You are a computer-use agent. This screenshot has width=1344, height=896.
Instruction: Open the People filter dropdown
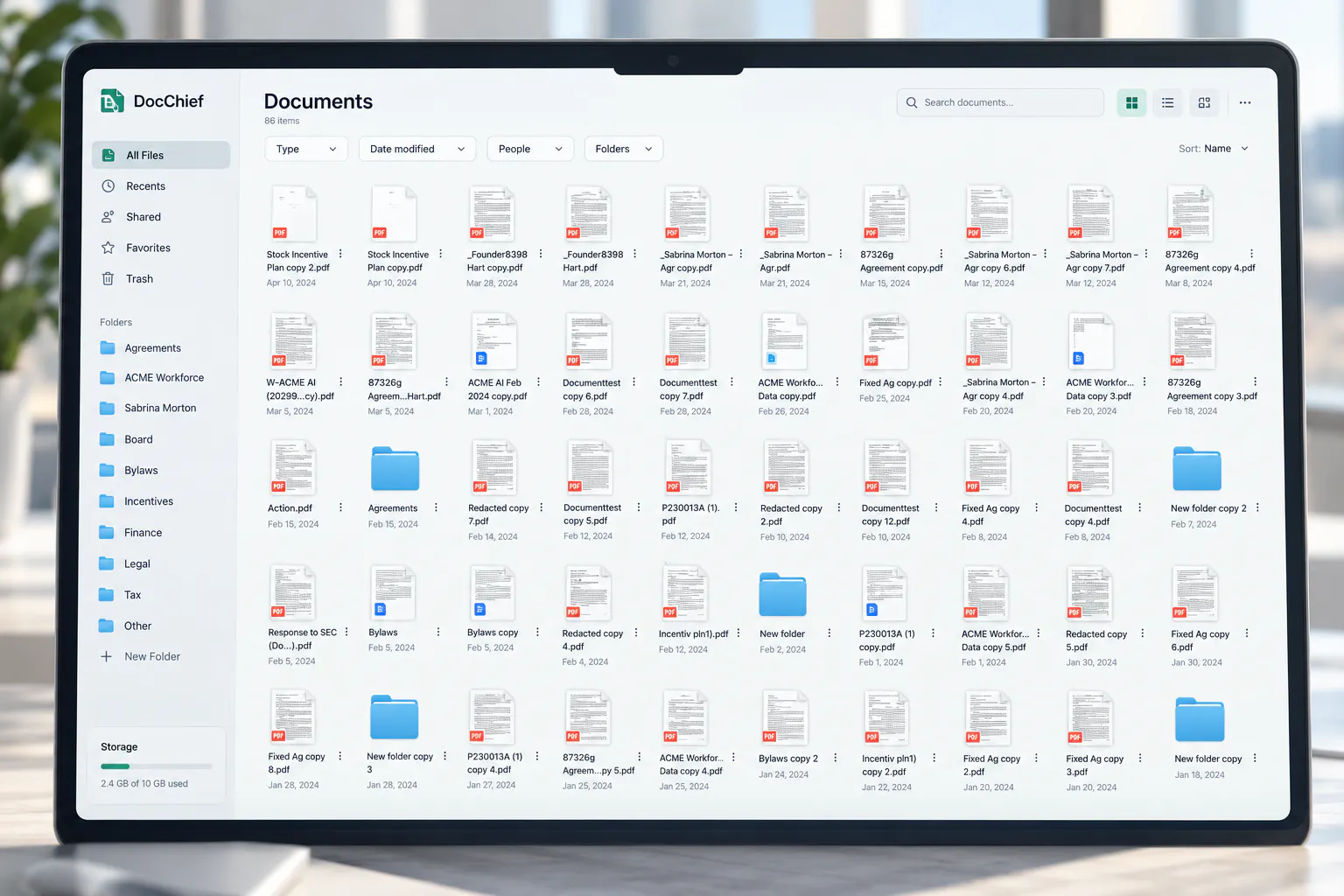[530, 149]
